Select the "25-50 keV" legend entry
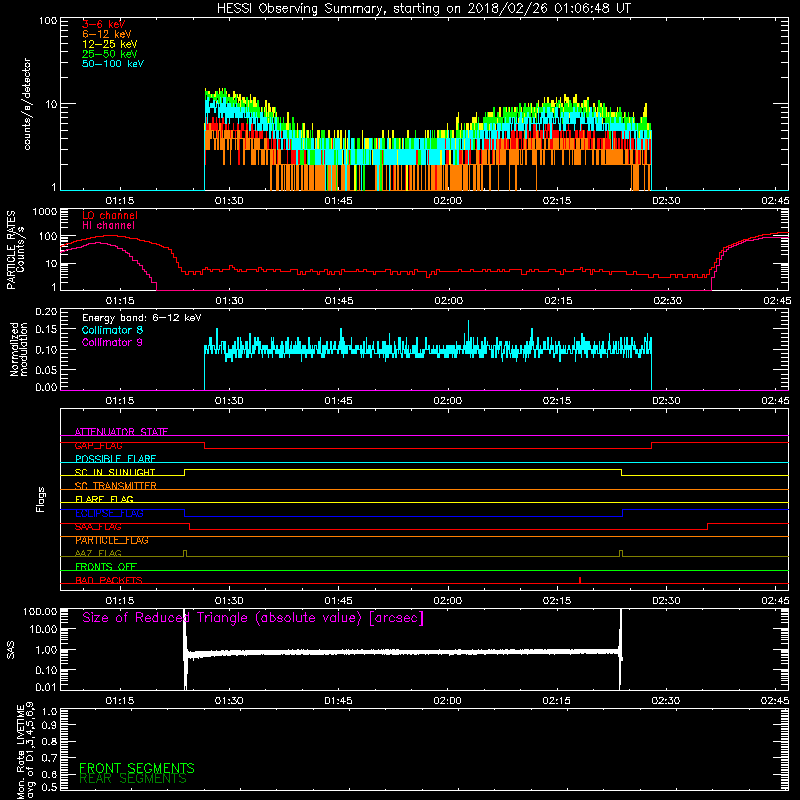The width and height of the screenshot is (800, 800). [x=110, y=54]
